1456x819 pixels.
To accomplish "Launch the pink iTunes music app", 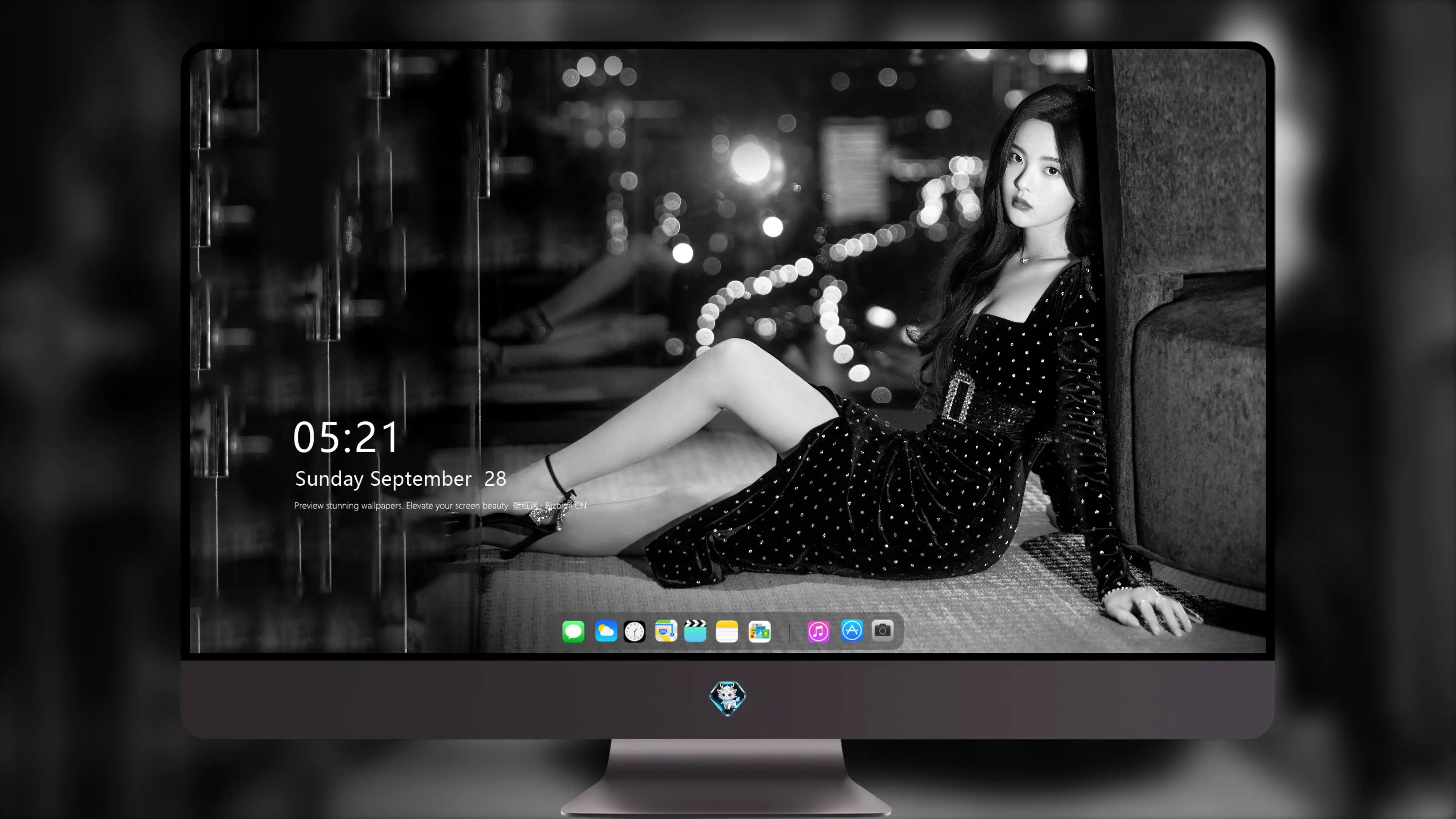I will (819, 631).
